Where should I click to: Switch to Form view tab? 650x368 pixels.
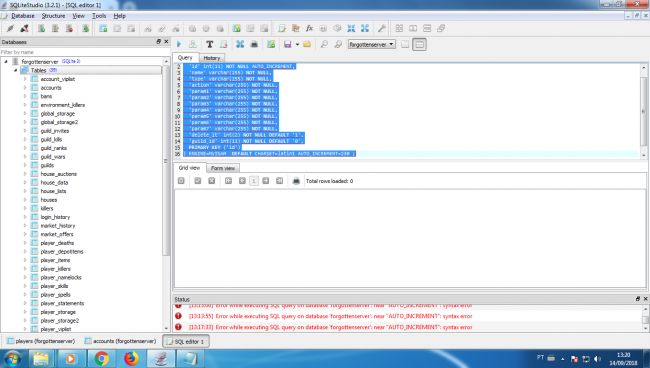point(223,168)
